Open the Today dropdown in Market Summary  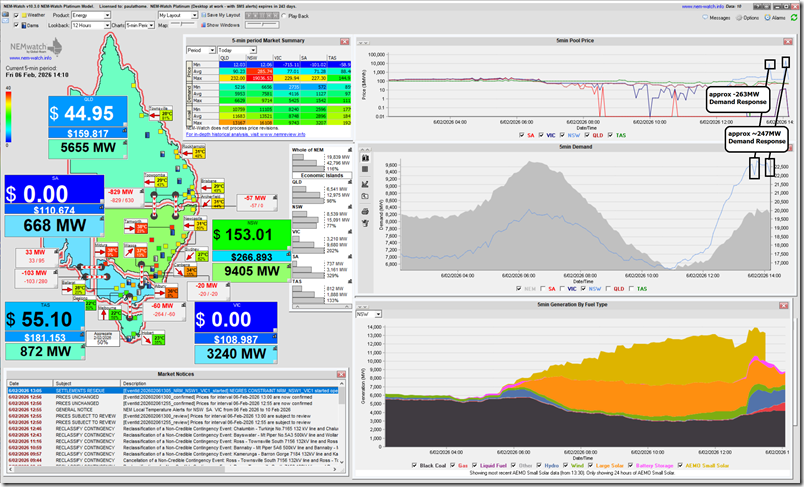(x=236, y=50)
